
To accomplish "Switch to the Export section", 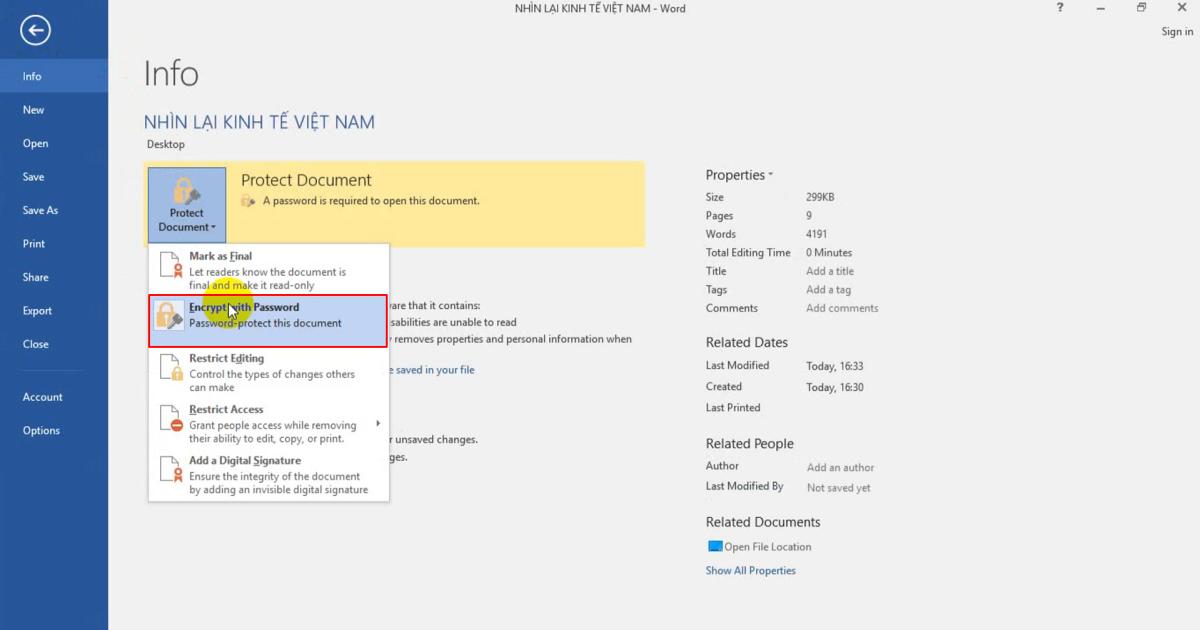I will [37, 310].
